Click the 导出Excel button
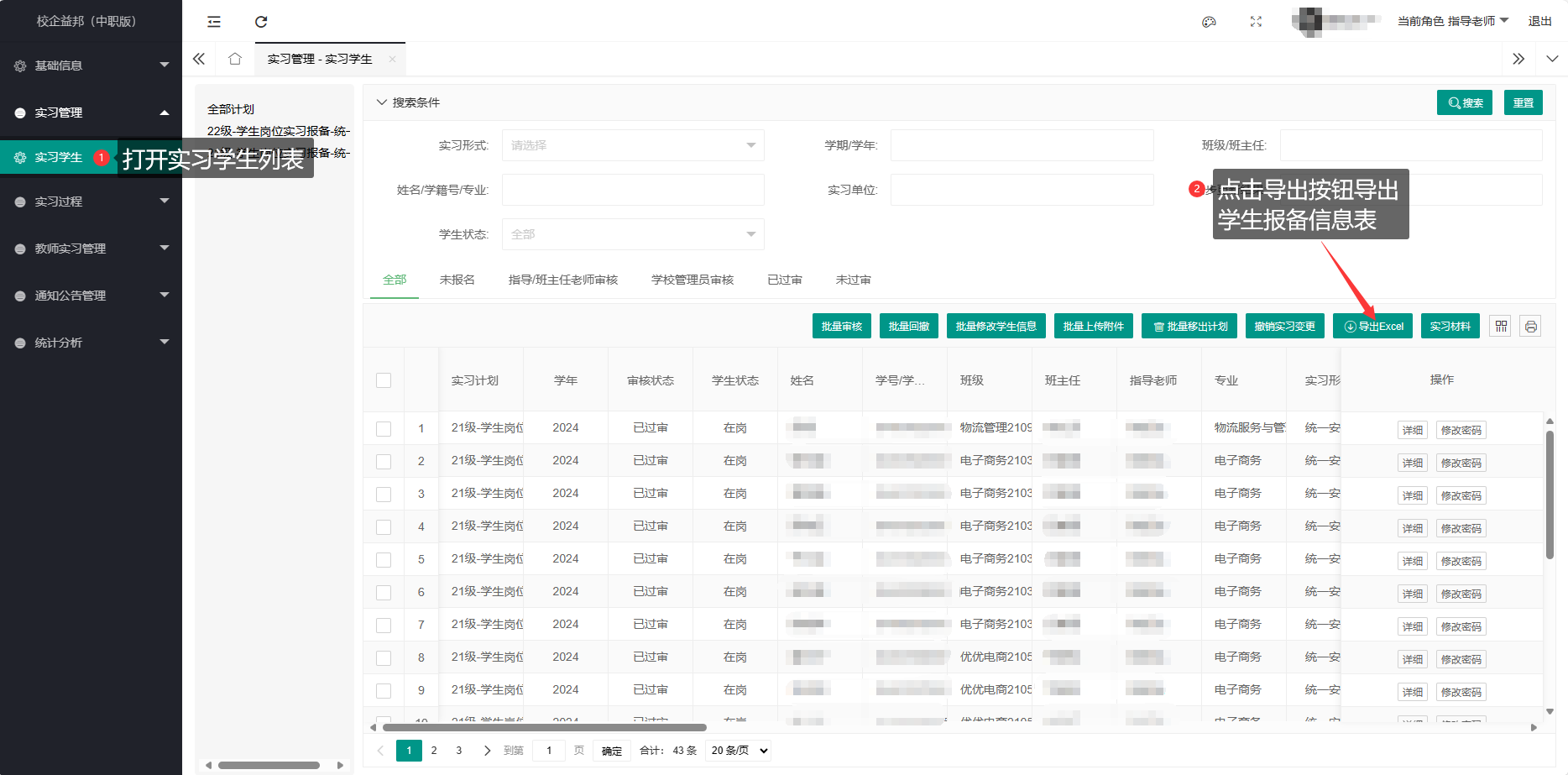1568x775 pixels. 1372,327
